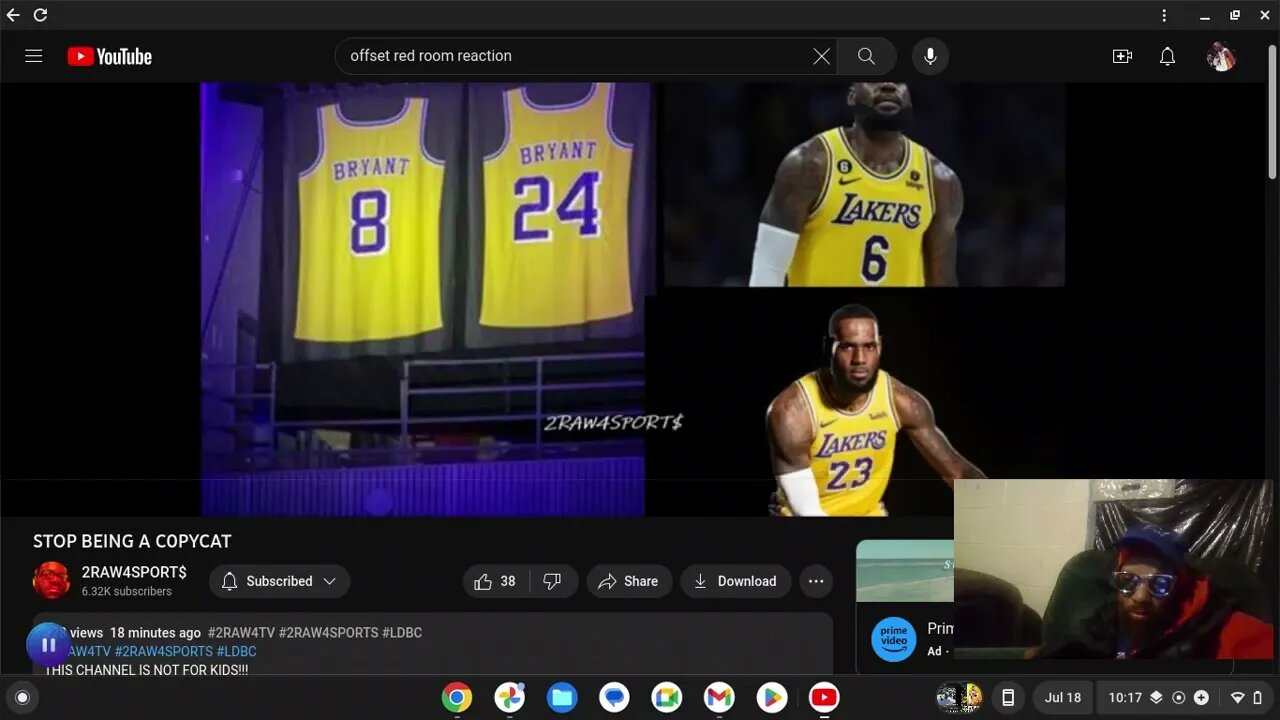Open more actions ellipsis beside Download
This screenshot has height=720, width=1280.
click(x=816, y=581)
